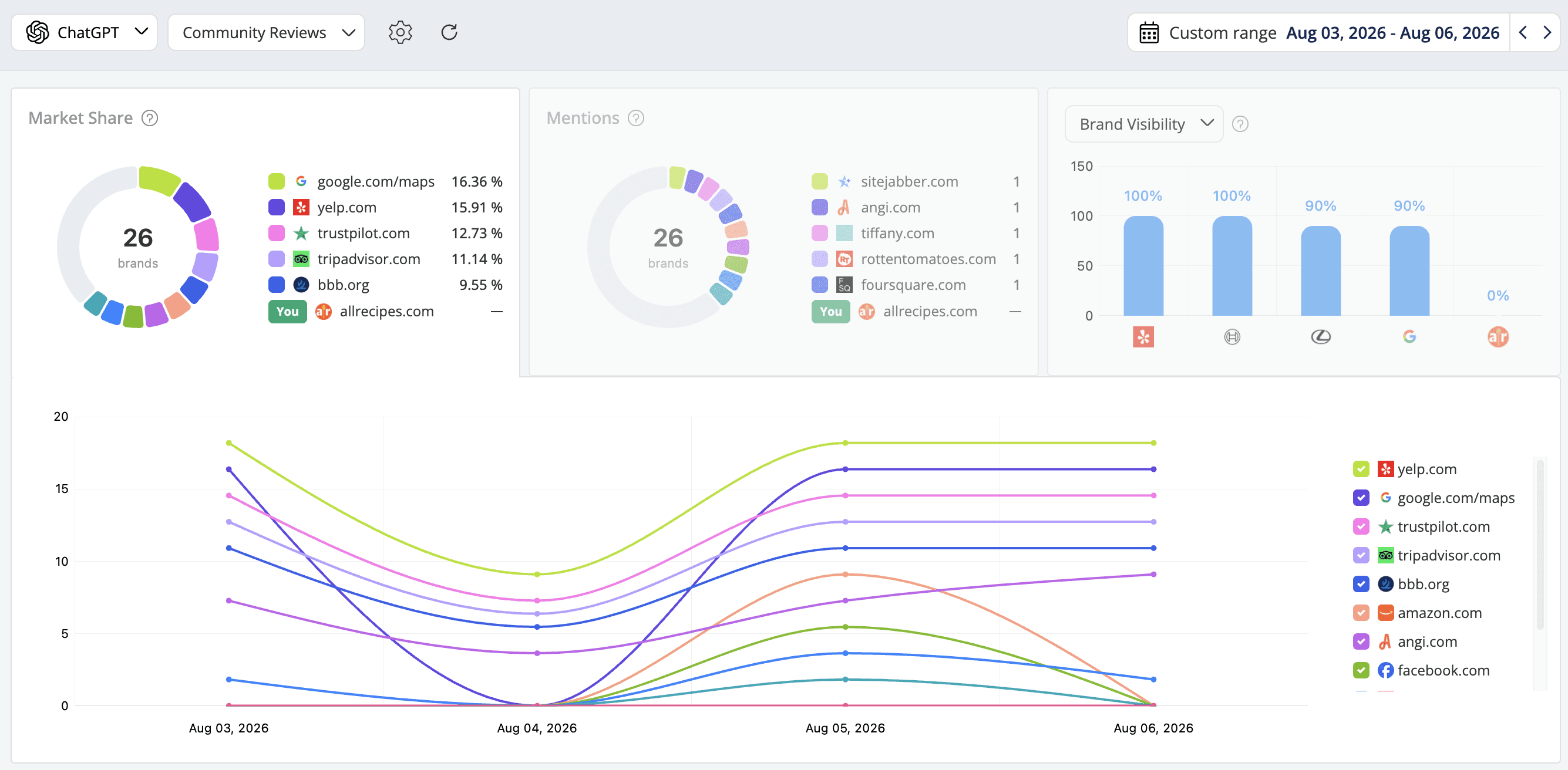1568x770 pixels.
Task: Open the Custom range date picker
Action: (x=1318, y=33)
